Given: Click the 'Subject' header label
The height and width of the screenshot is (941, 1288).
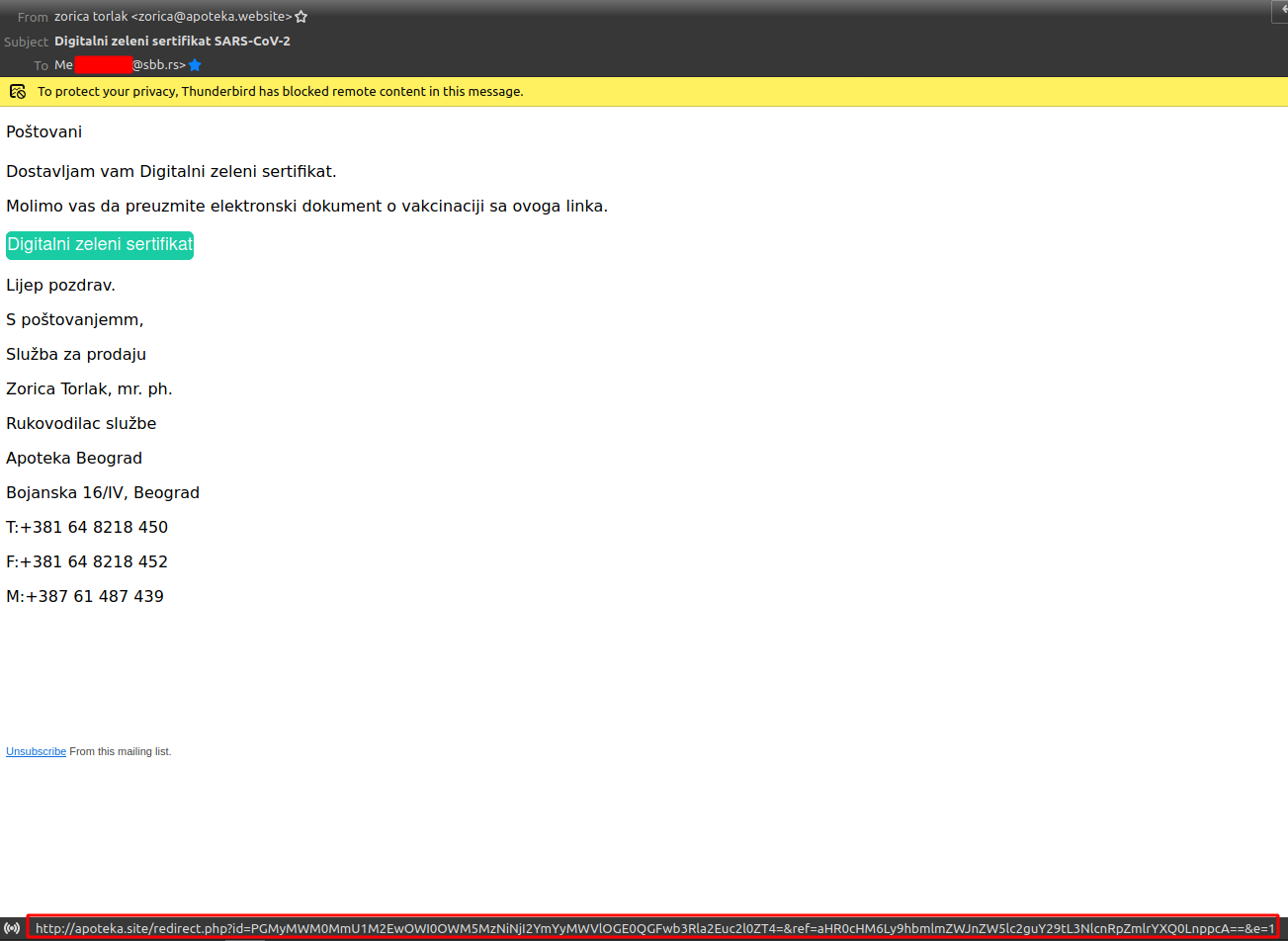Looking at the screenshot, I should (27, 42).
